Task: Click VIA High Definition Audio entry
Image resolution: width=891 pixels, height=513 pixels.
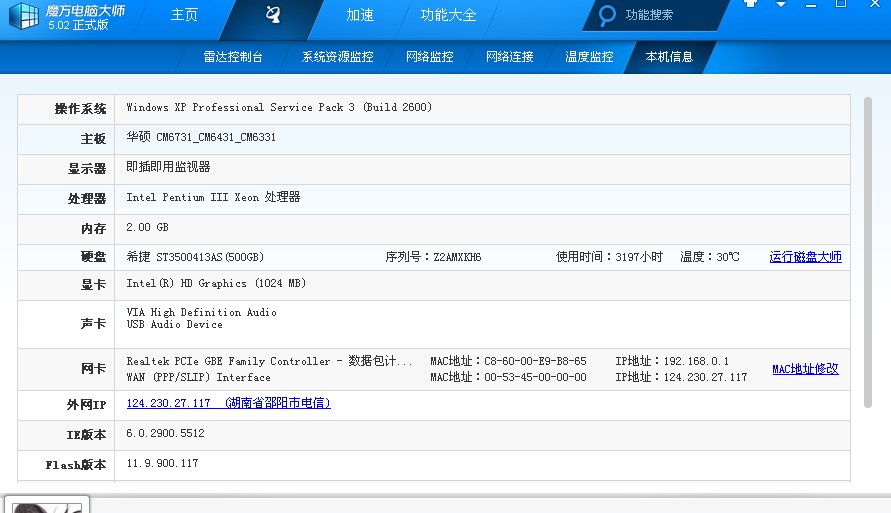Action: pyautogui.click(x=201, y=312)
